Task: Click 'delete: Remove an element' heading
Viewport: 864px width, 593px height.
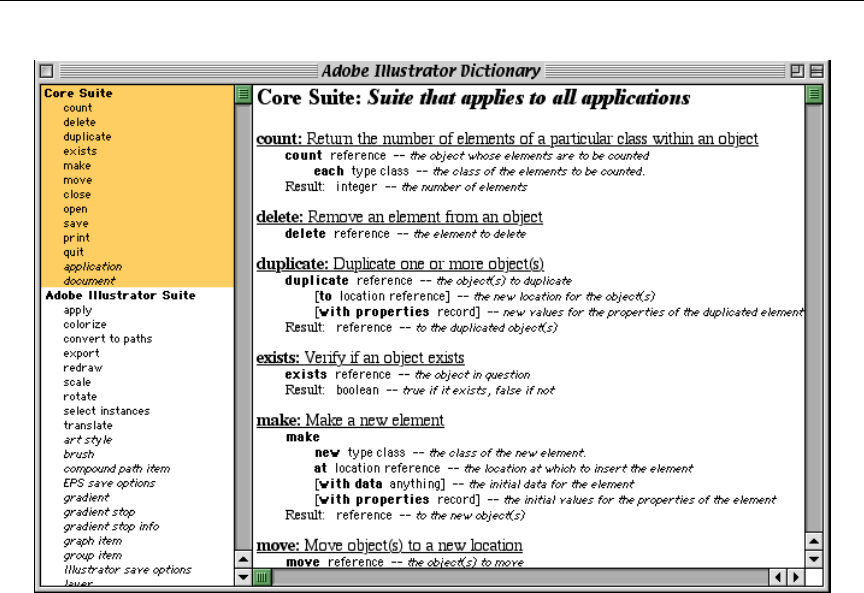Action: click(399, 217)
